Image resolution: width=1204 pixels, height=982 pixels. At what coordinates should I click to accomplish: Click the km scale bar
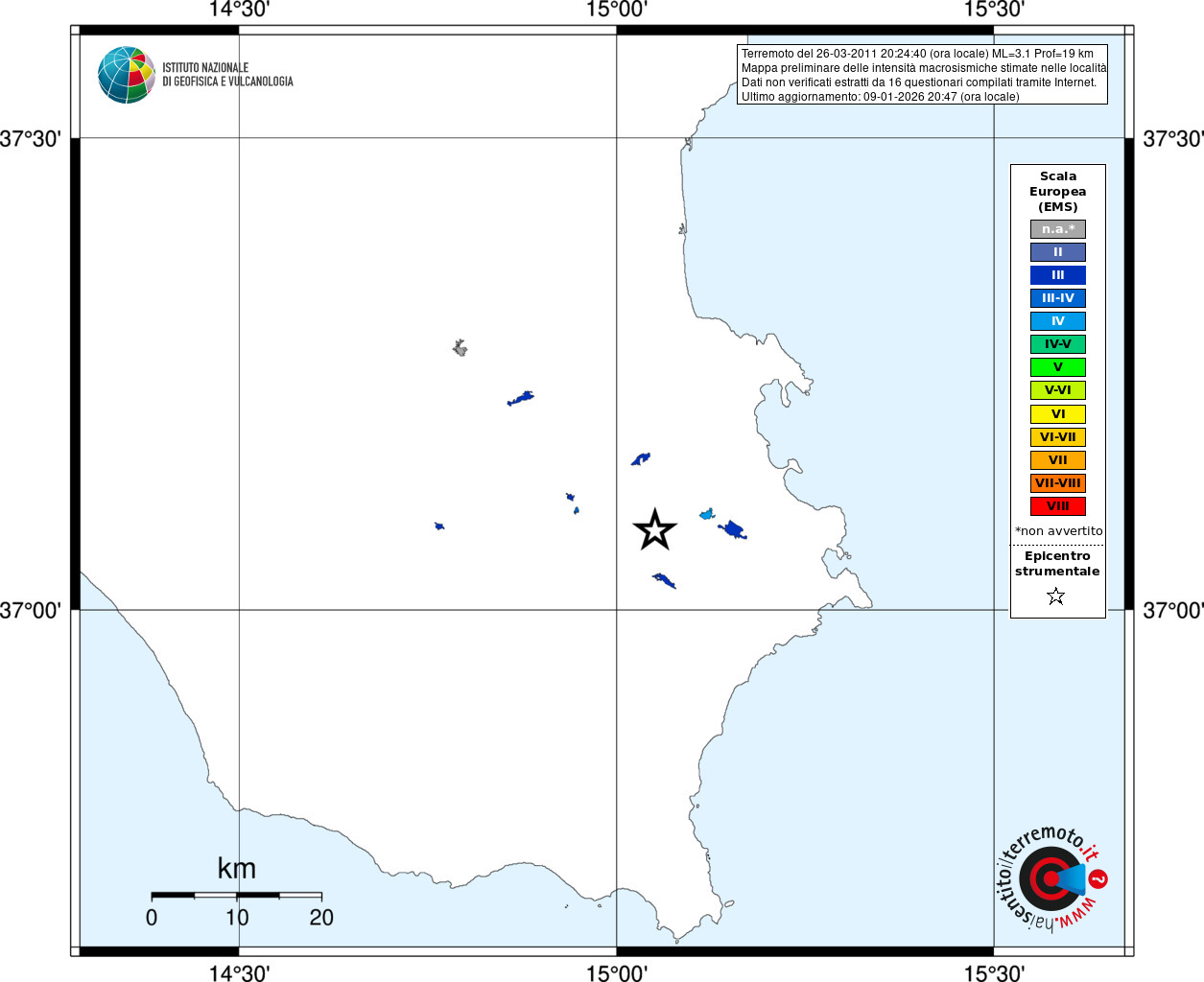236,895
